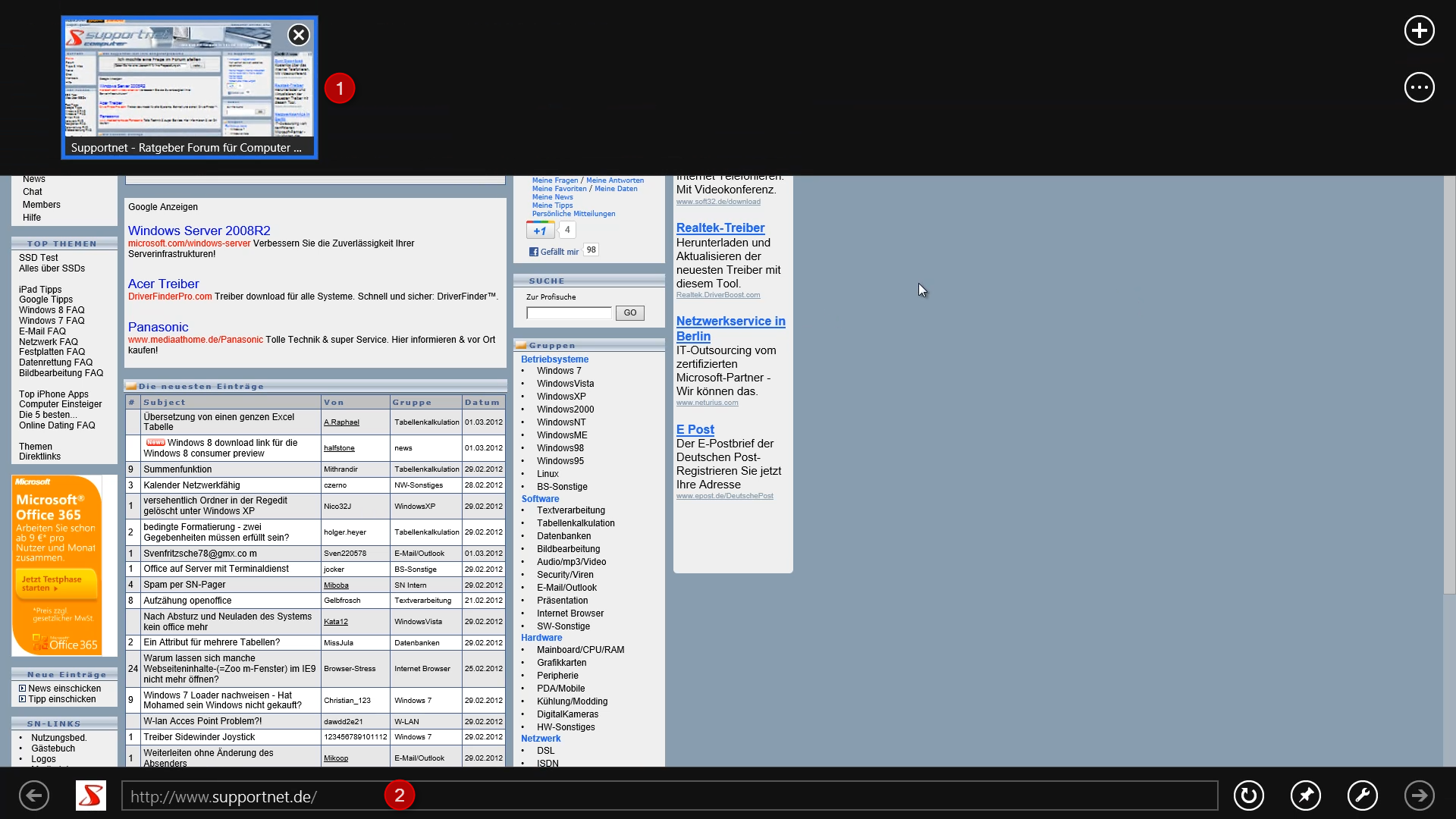Go back with the back arrow
The width and height of the screenshot is (1456, 819).
point(34,795)
